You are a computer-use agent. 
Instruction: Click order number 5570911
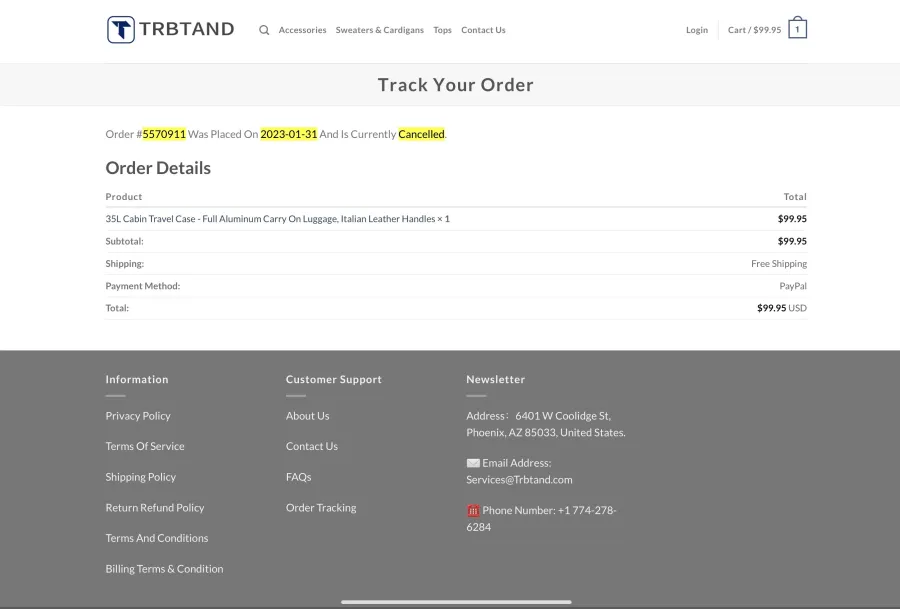[x=164, y=134]
